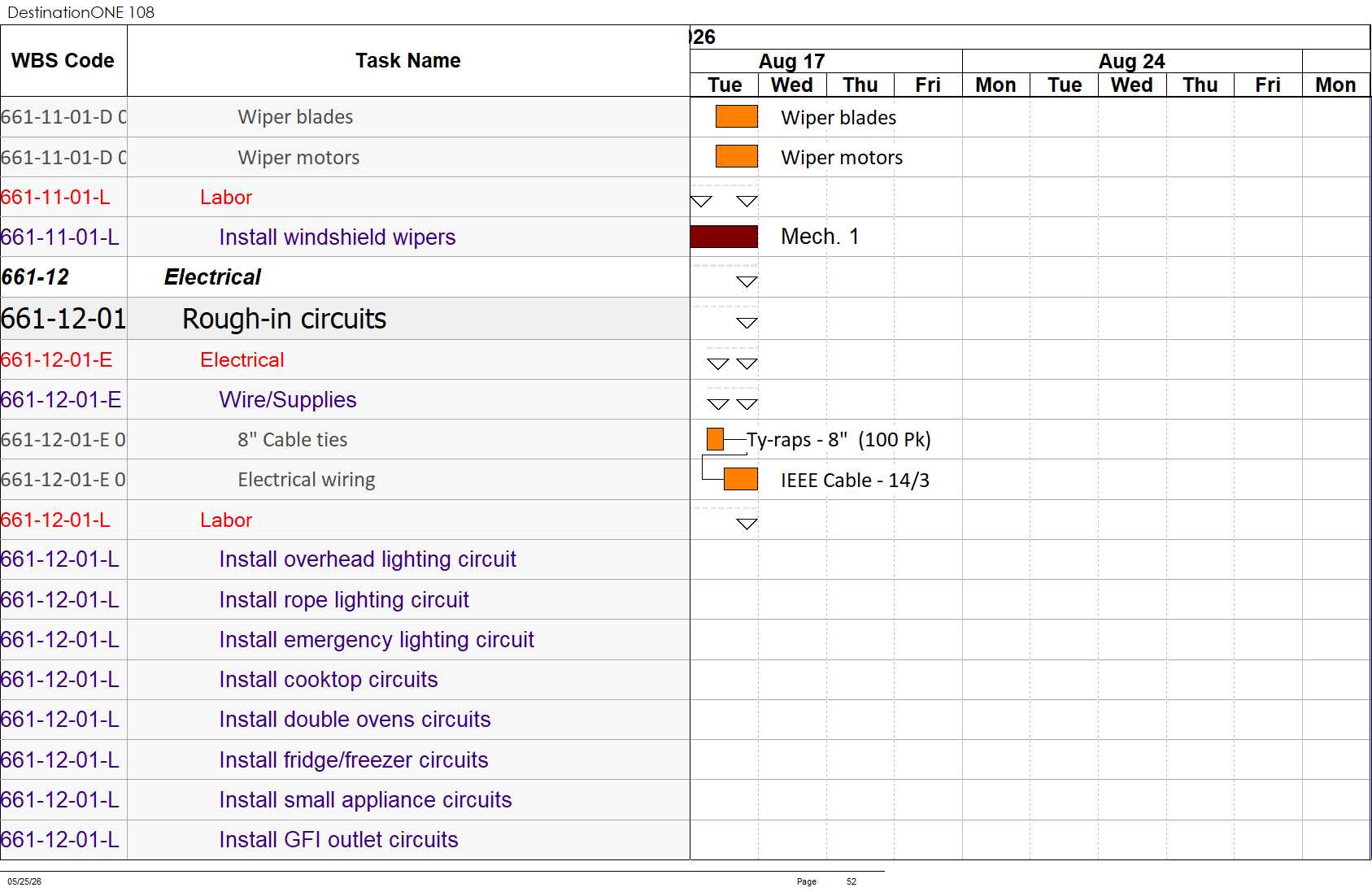Viewport: 1372px width, 892px height.
Task: Select Install windshield wipers task
Action: point(345,237)
